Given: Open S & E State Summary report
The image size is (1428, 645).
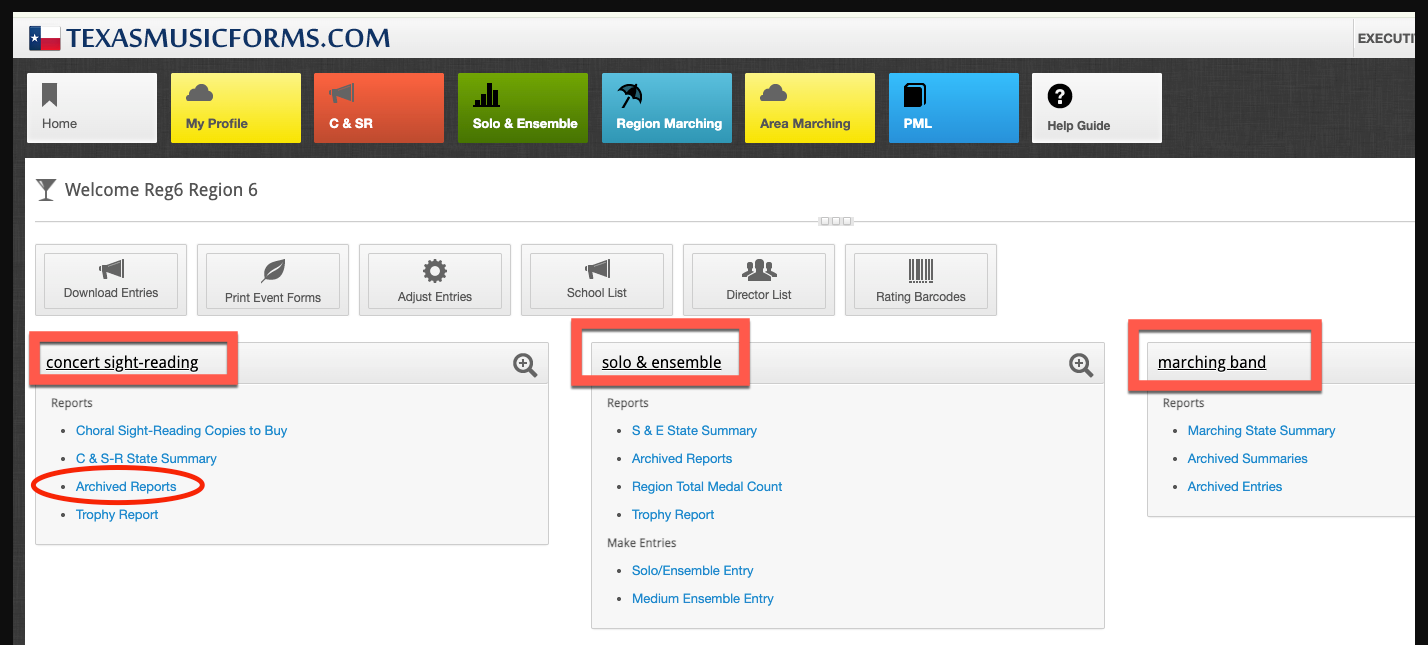Looking at the screenshot, I should click(694, 431).
